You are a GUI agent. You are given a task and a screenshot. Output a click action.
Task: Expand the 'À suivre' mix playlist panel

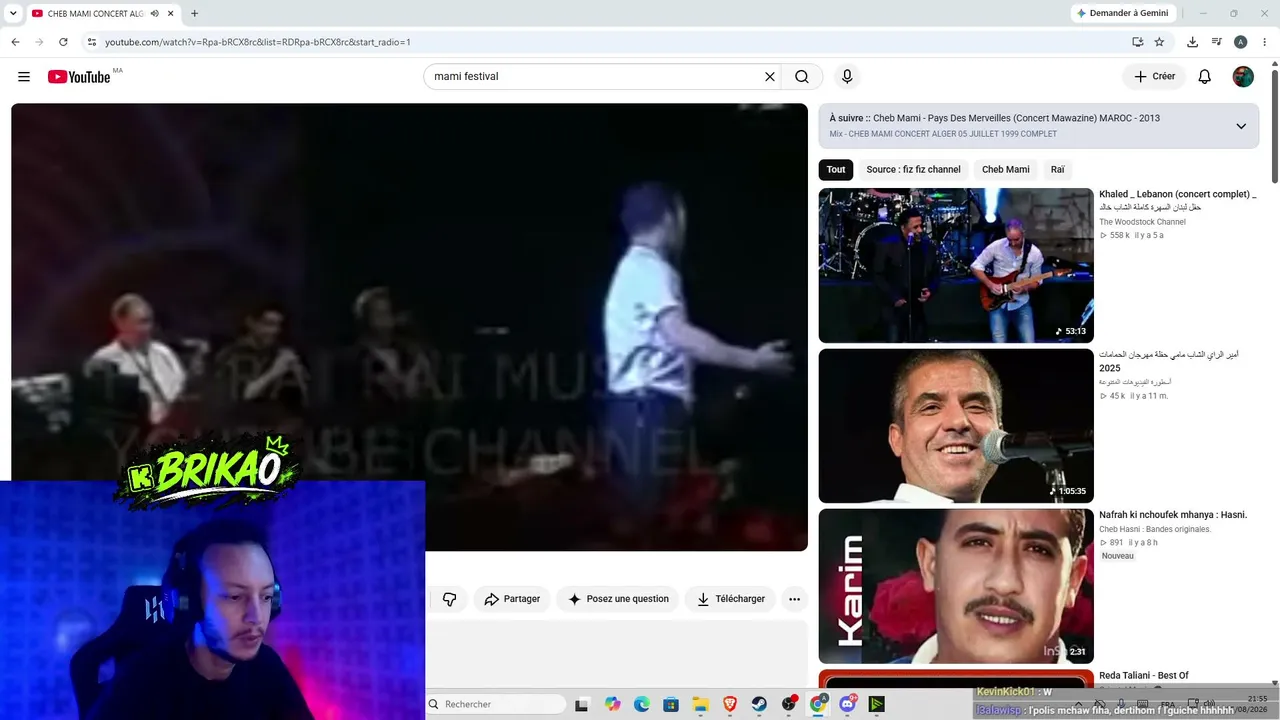click(1241, 126)
